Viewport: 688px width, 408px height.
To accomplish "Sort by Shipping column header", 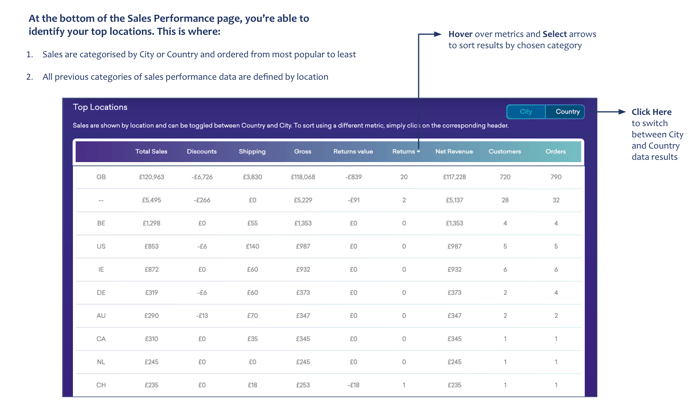I will (x=252, y=152).
